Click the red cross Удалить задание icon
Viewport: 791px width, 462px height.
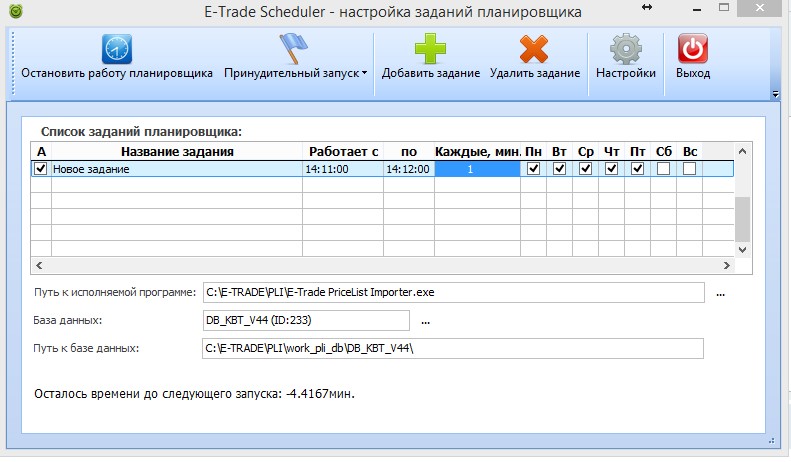[534, 49]
